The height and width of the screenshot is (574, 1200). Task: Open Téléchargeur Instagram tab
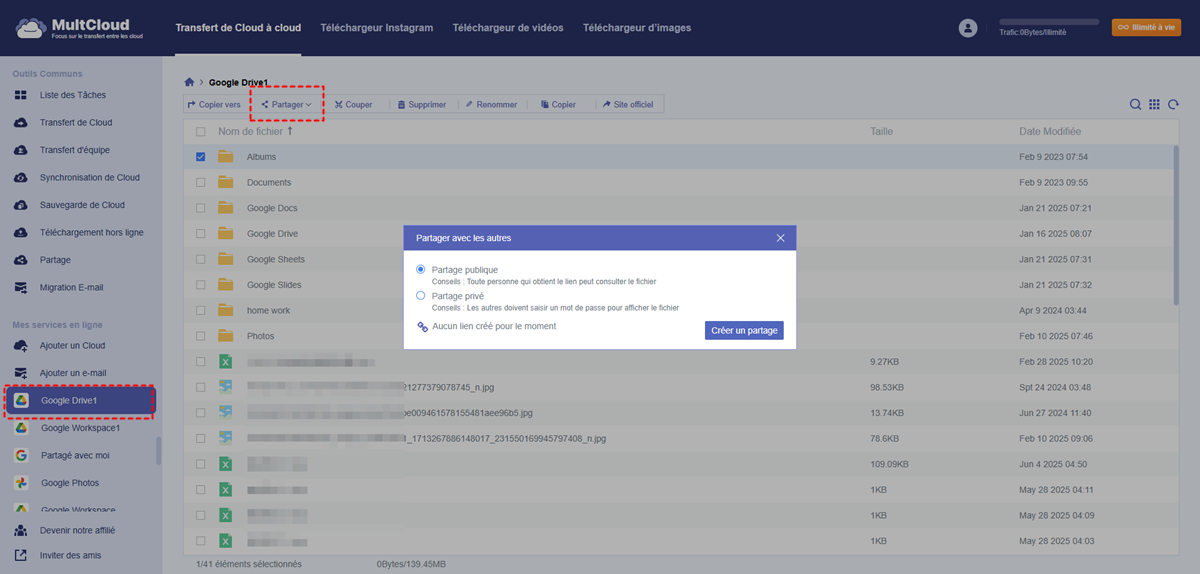377,28
